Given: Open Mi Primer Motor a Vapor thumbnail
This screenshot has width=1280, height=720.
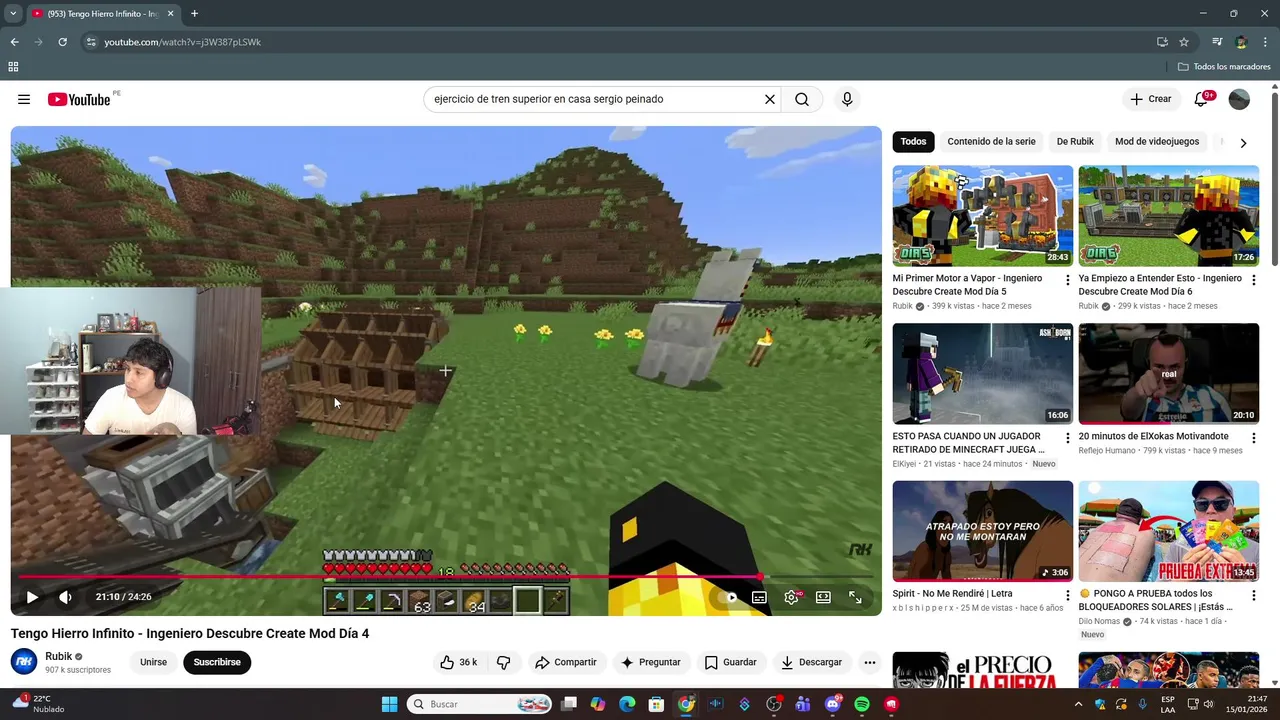Looking at the screenshot, I should click(x=983, y=216).
